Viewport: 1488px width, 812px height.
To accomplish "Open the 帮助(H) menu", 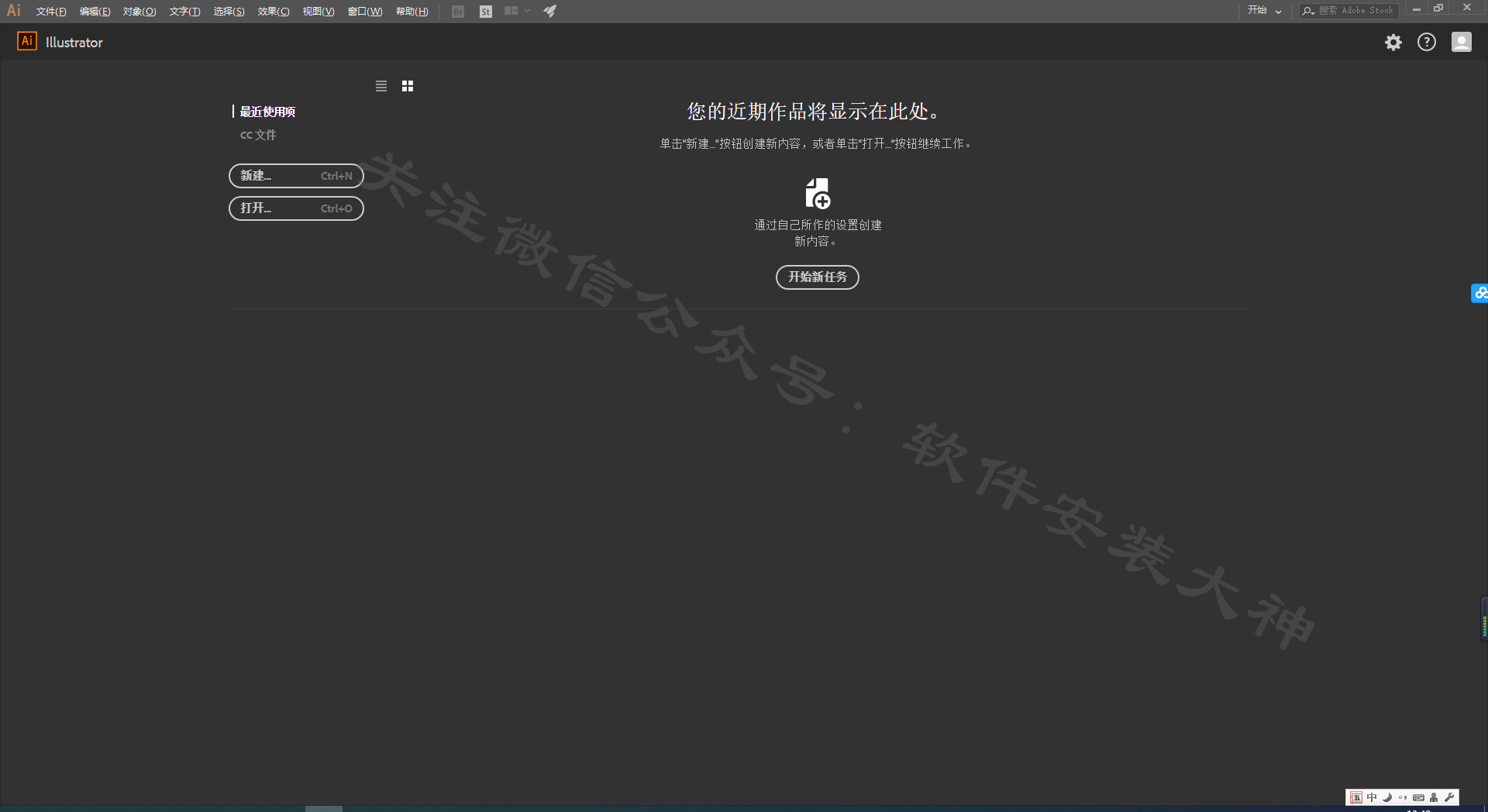I will [x=412, y=12].
